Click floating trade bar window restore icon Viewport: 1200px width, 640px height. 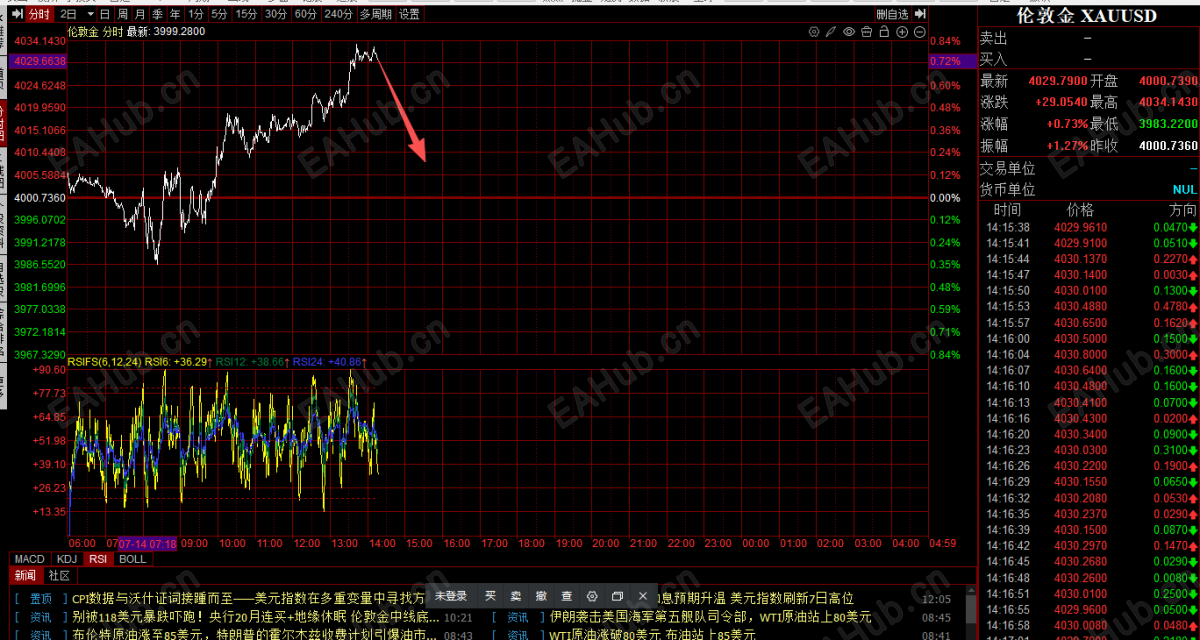[617, 596]
